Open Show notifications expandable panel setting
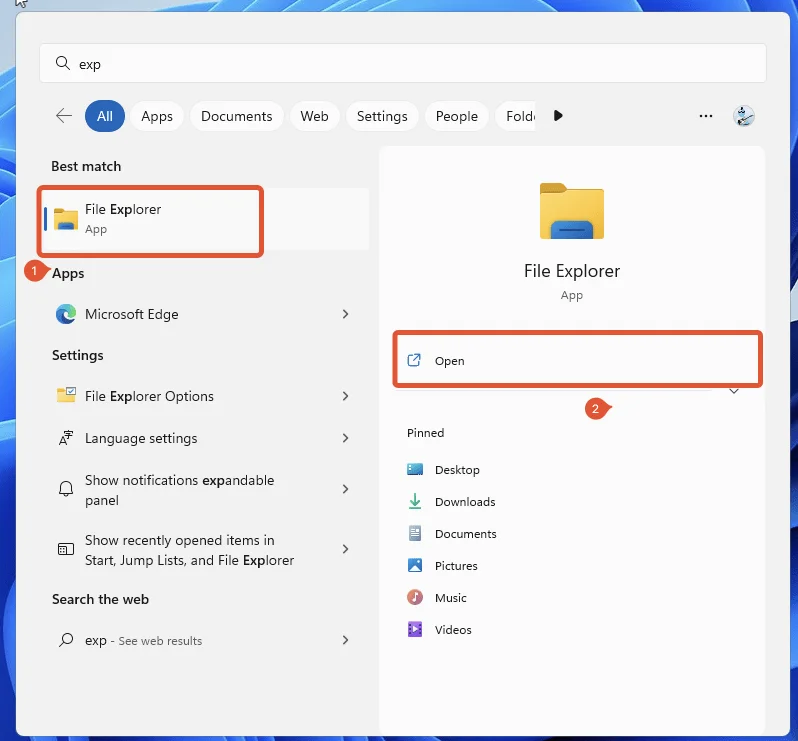The width and height of the screenshot is (798, 741). 204,490
